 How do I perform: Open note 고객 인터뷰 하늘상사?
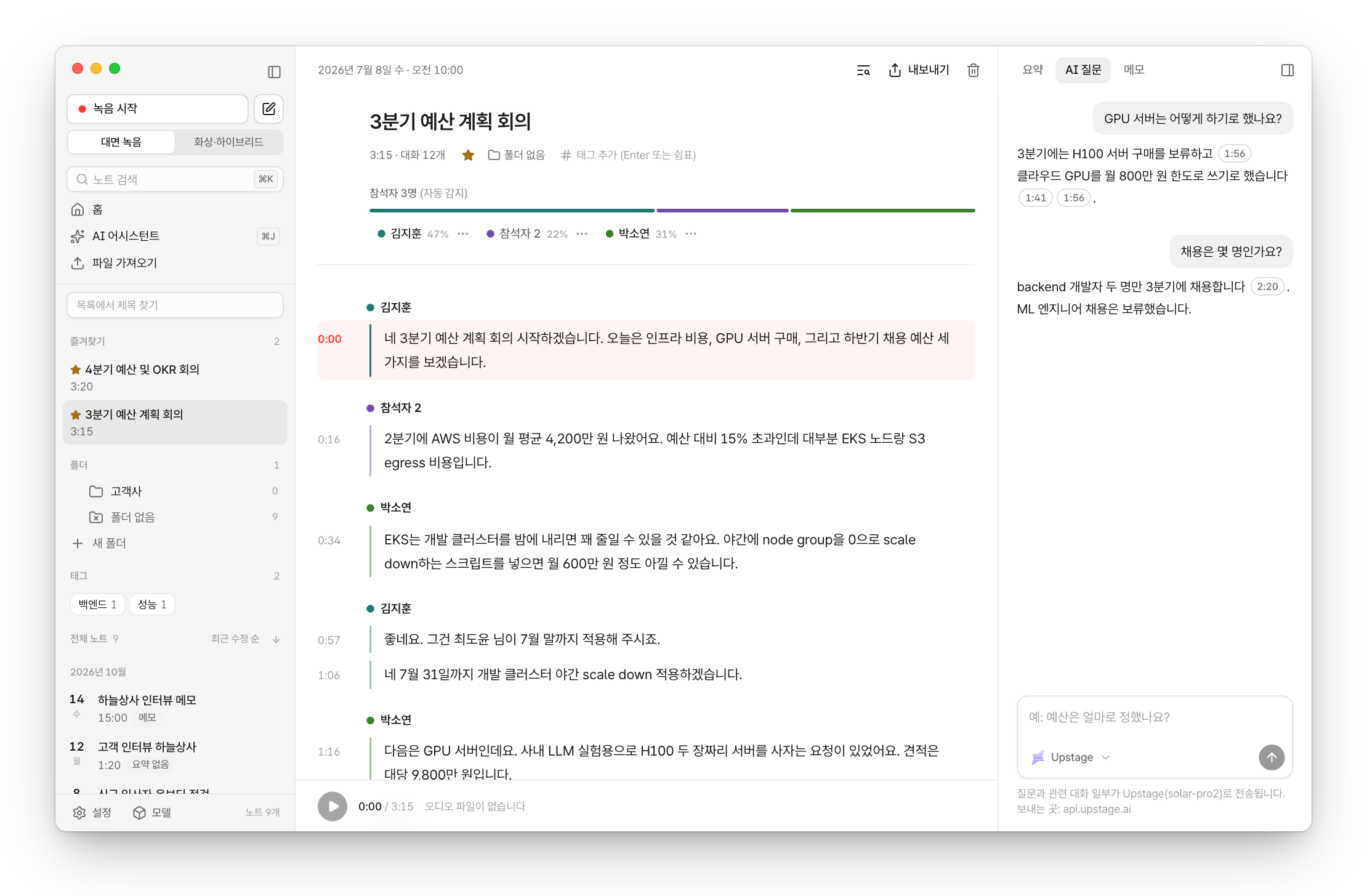tap(175, 756)
